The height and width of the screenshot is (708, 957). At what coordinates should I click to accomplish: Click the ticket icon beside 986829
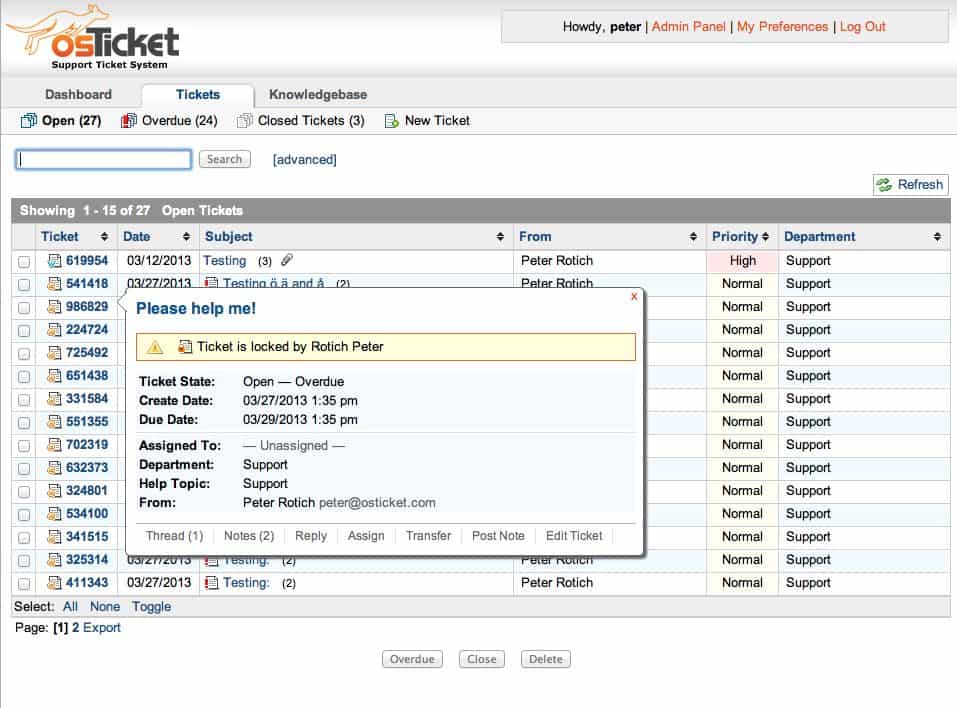click(x=54, y=306)
